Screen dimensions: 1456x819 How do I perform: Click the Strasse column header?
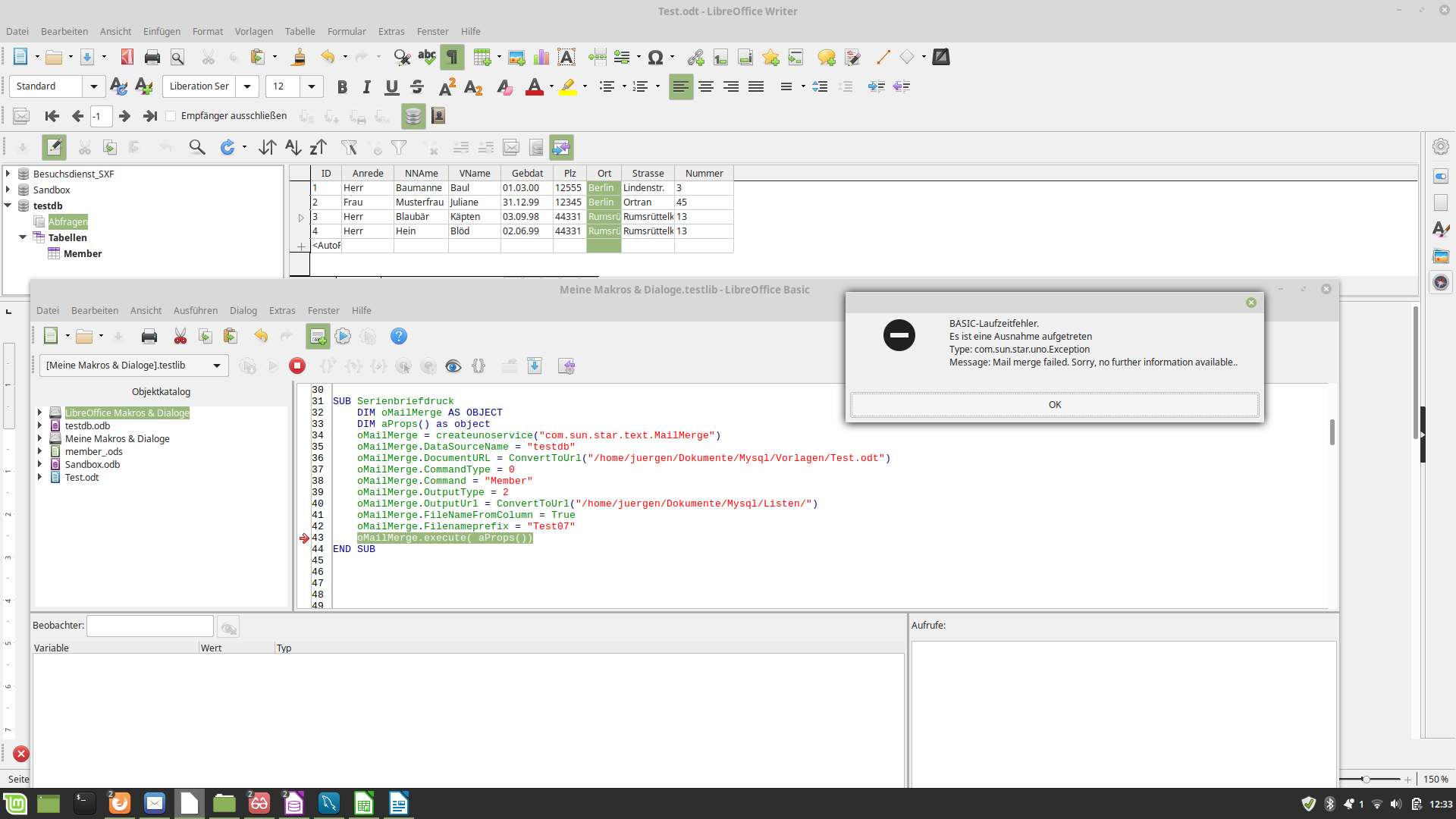(x=648, y=173)
